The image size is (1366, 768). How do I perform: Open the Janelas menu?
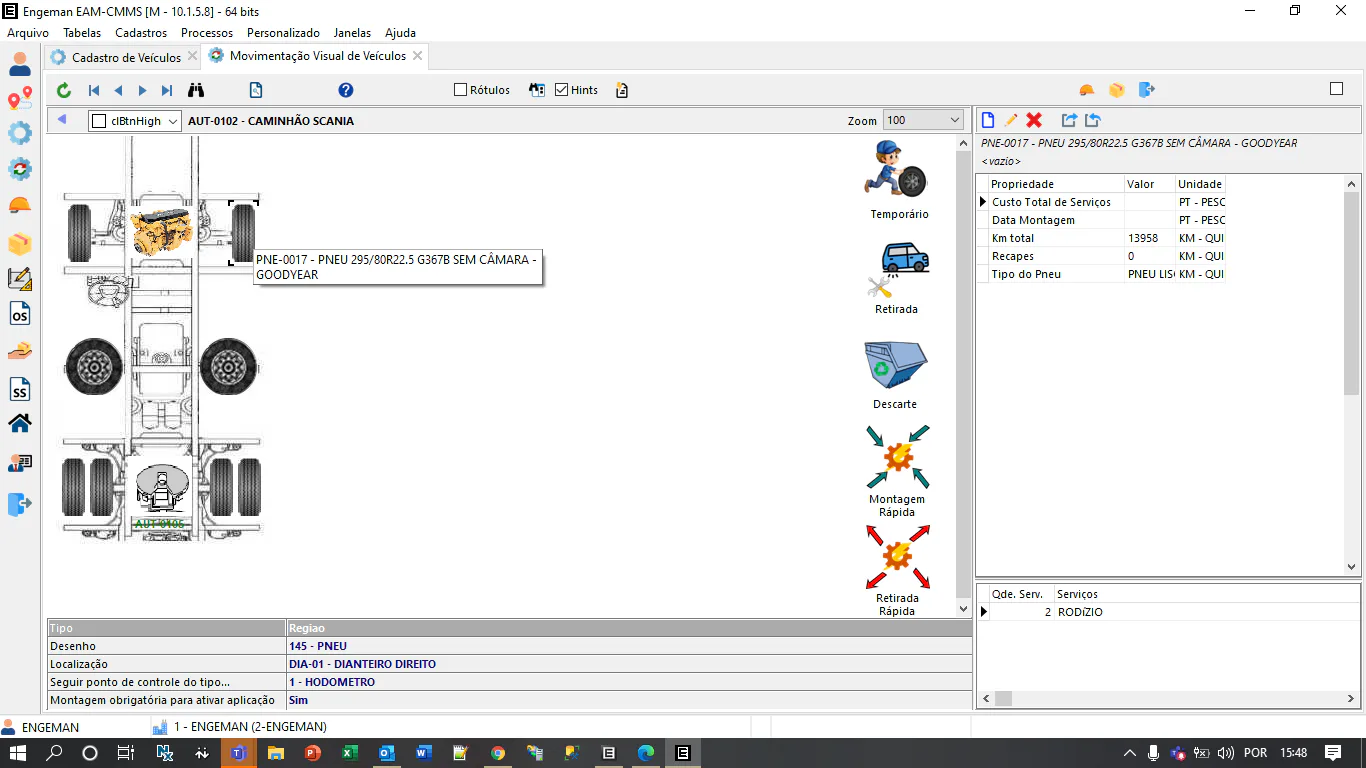tap(352, 33)
